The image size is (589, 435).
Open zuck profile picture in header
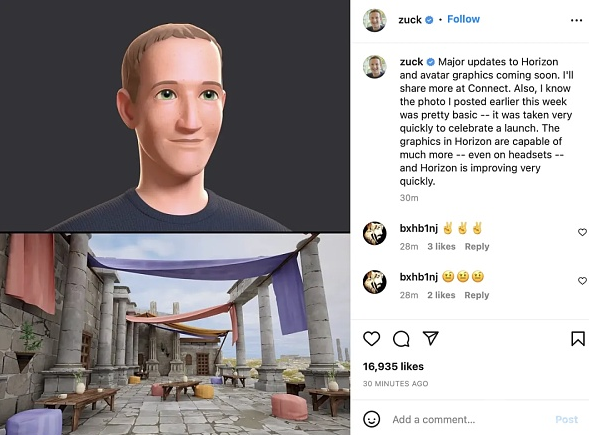(375, 20)
